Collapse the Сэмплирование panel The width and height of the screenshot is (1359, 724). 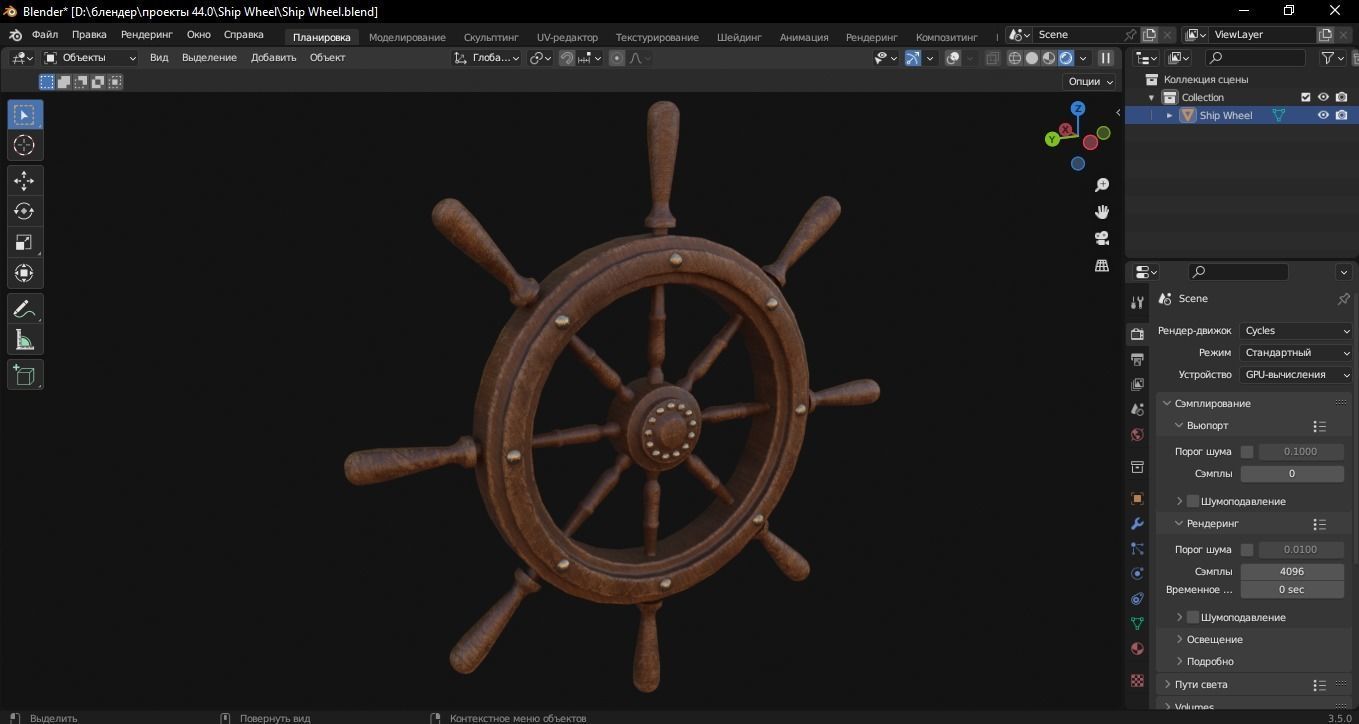(x=1213, y=403)
